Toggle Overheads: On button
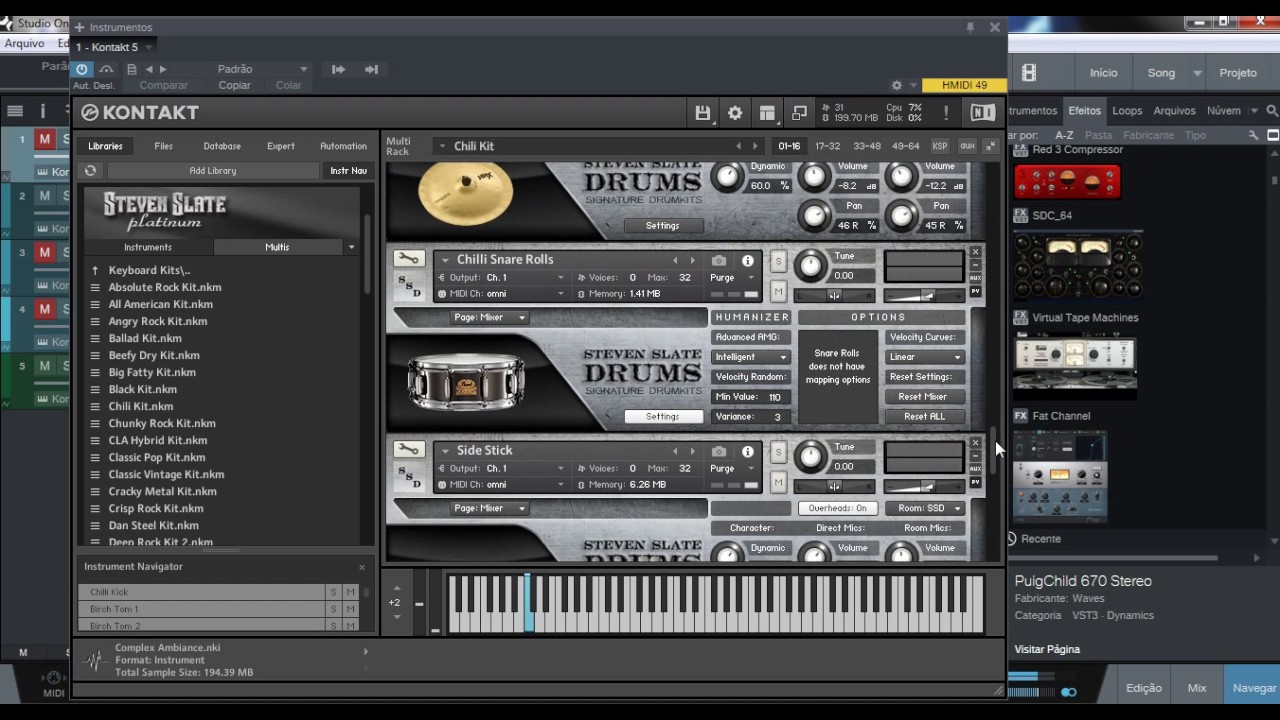Viewport: 1280px width, 720px height. (x=838, y=508)
